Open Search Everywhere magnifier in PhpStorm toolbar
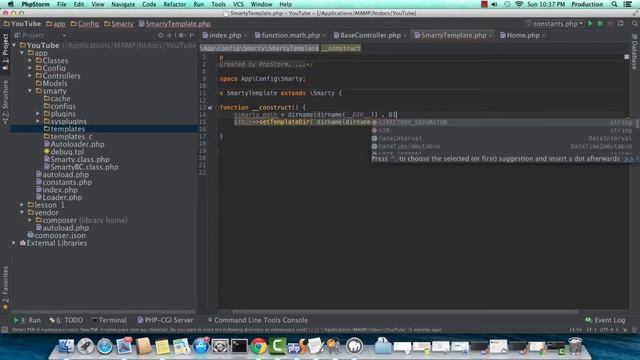This screenshot has width=640, height=360. click(635, 24)
